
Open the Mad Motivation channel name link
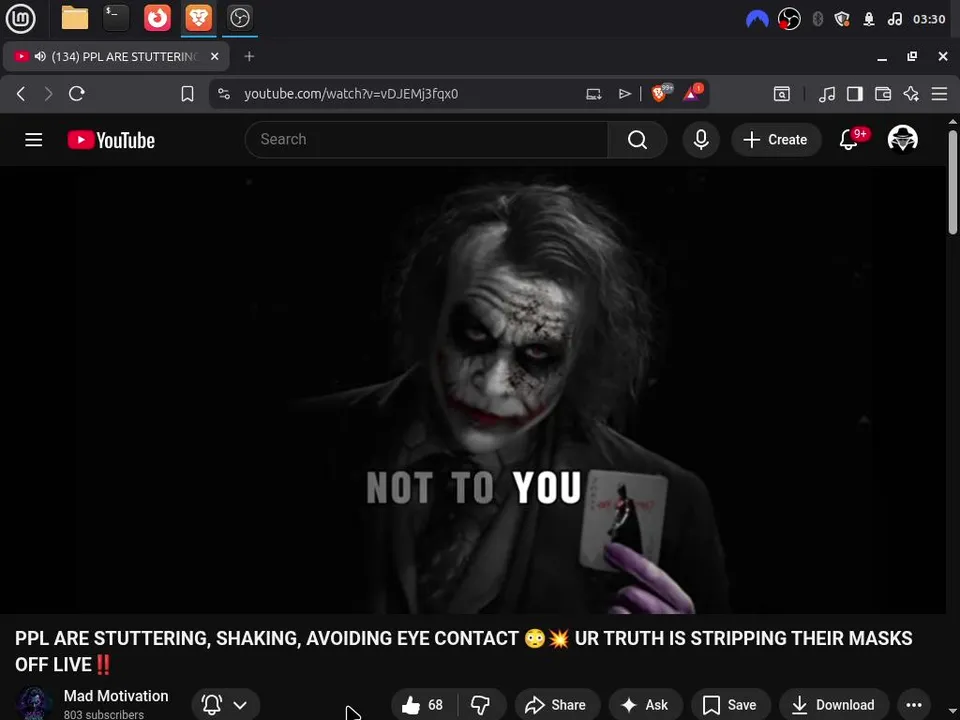pos(116,696)
